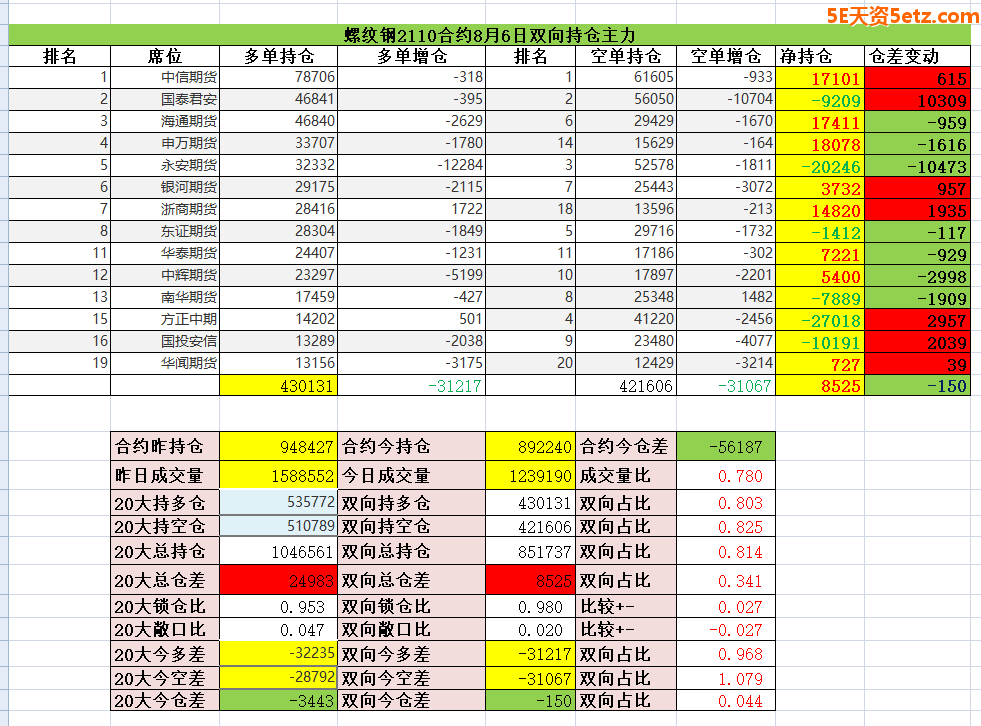Click the negative ratio -0.027
Viewport: 981px width, 726px height.
[x=726, y=630]
